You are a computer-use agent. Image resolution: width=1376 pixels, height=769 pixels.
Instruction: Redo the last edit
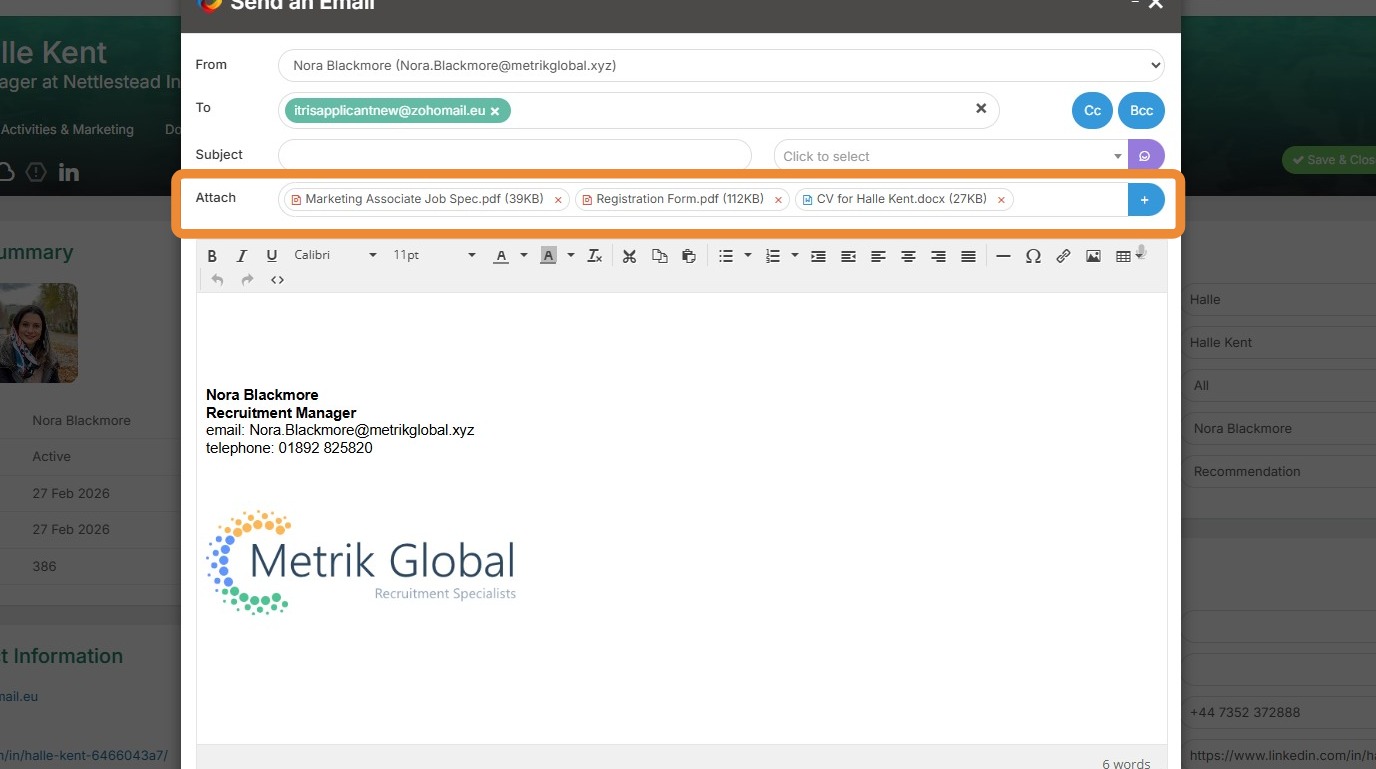[247, 280]
